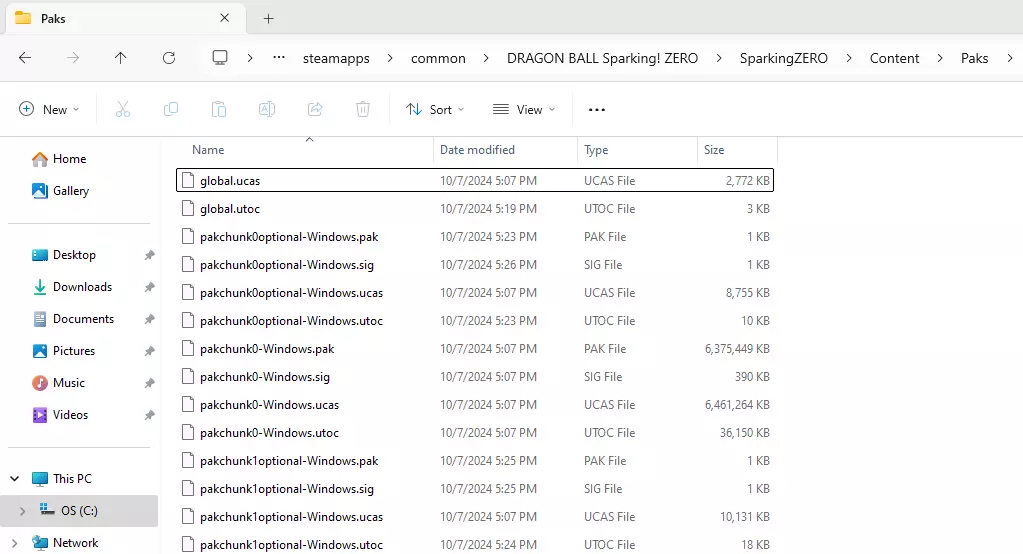The image size is (1023, 554).
Task: Select Network in navigation pane
Action: coord(65,543)
